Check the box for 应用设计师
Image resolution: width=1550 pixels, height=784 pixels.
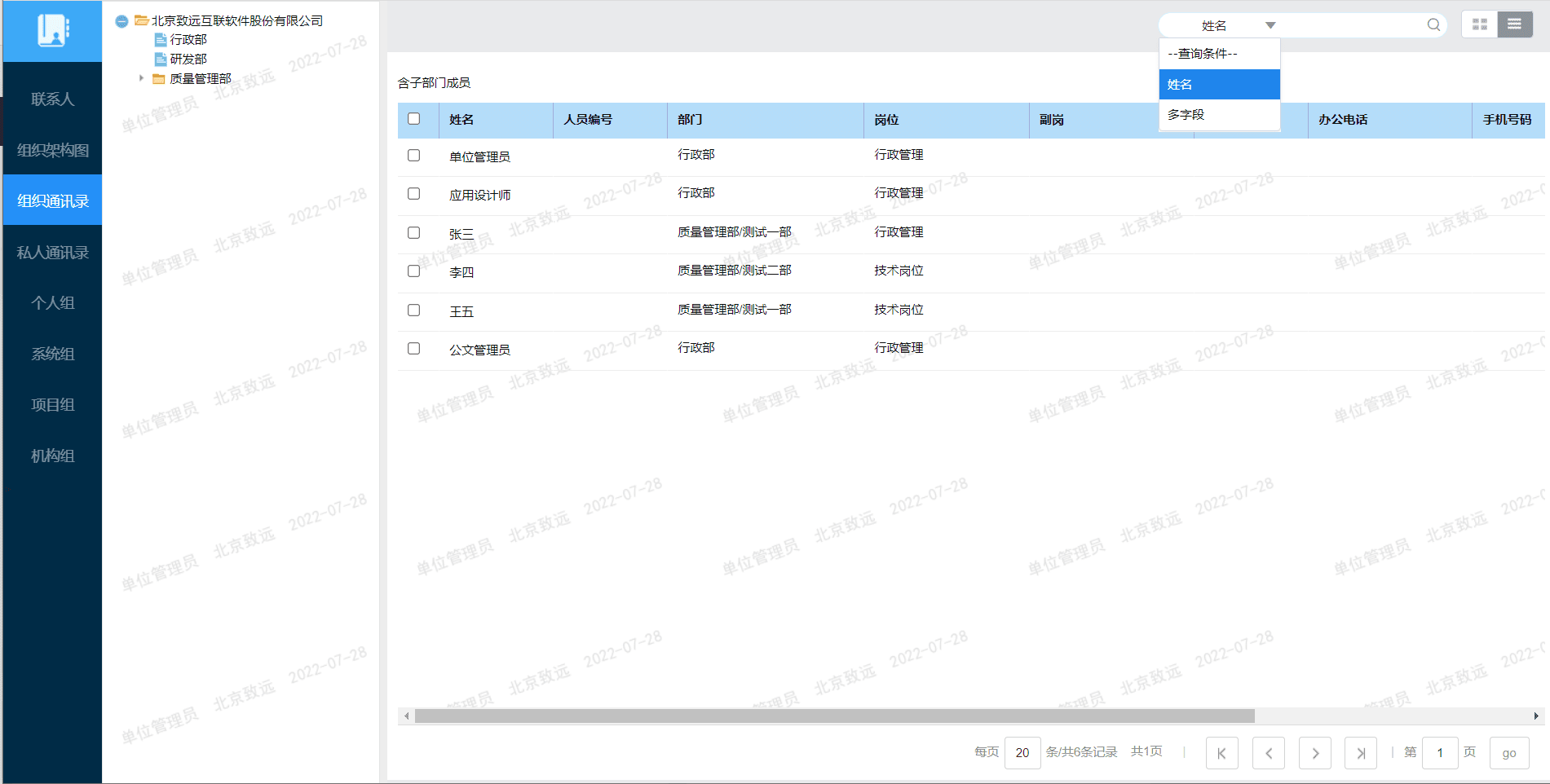pos(414,194)
